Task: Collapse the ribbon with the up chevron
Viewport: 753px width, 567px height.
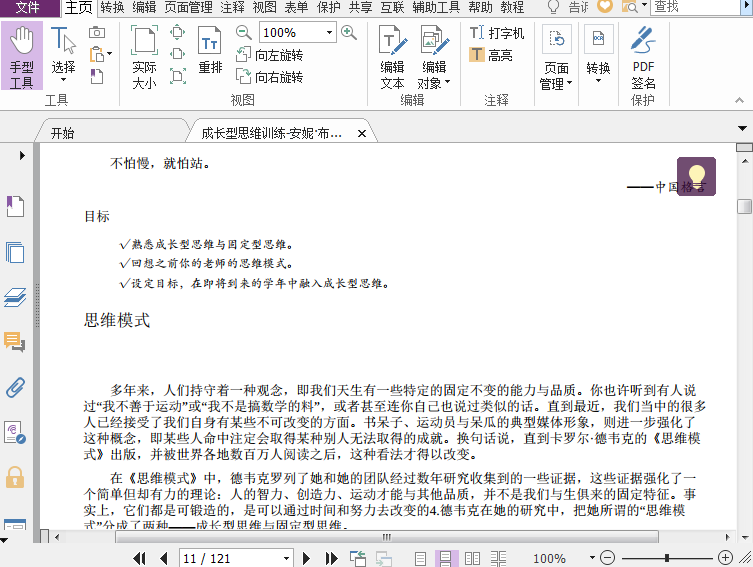Action: 740,100
